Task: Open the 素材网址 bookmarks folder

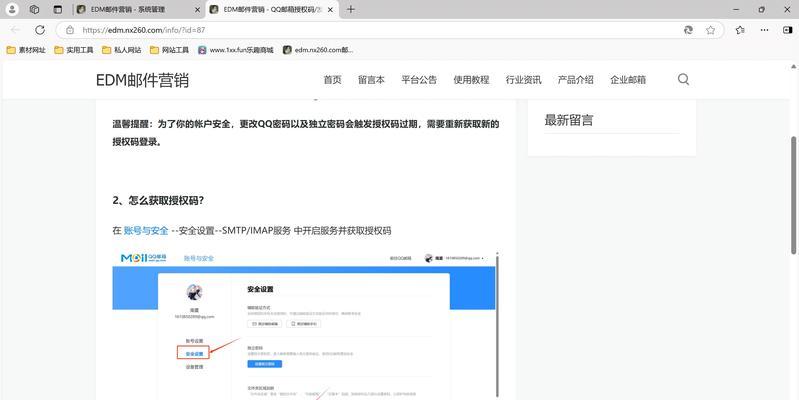Action: pyautogui.click(x=26, y=50)
